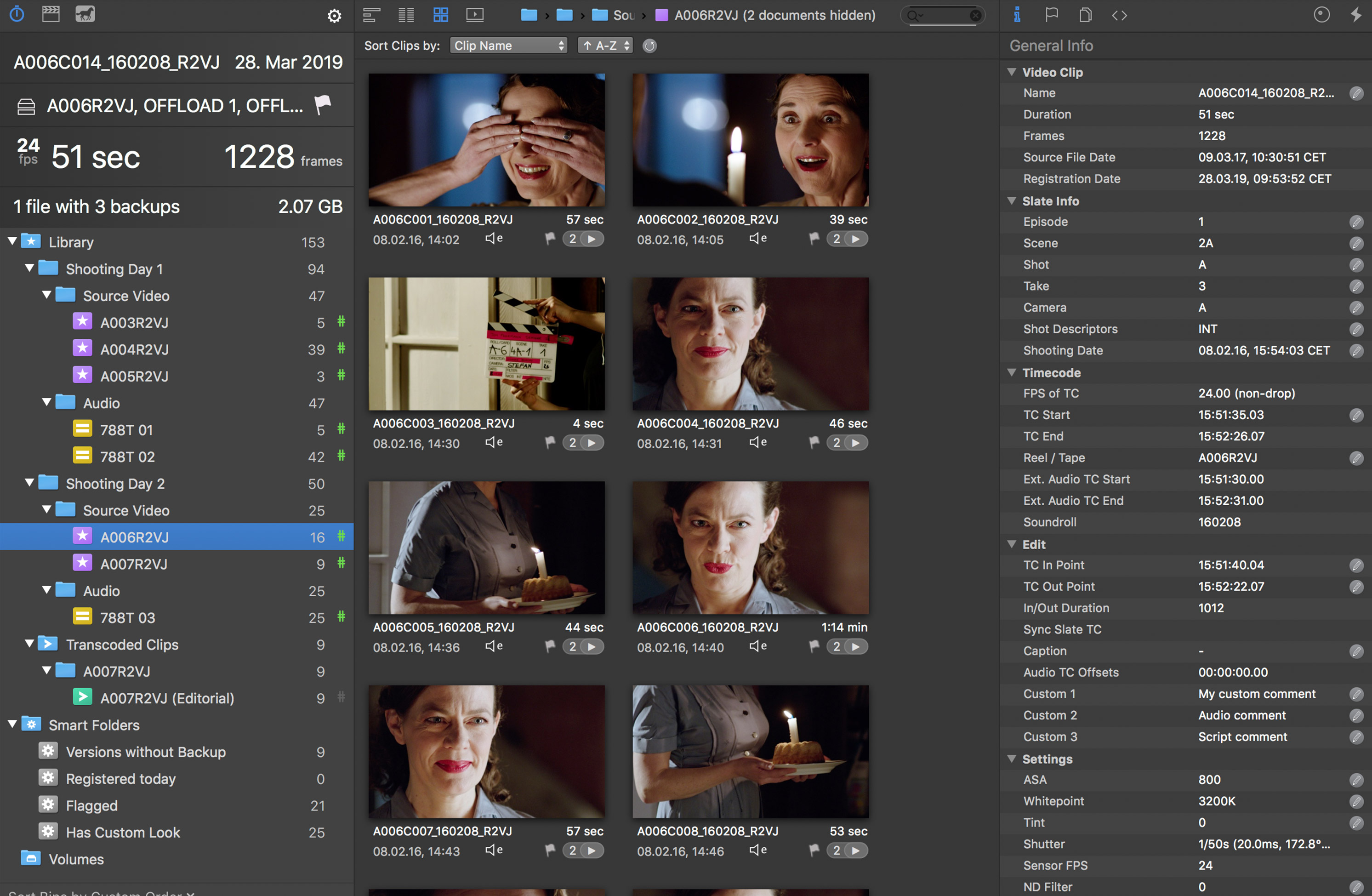Select the thumbnail grid view icon
The height and width of the screenshot is (896, 1372).
441,15
